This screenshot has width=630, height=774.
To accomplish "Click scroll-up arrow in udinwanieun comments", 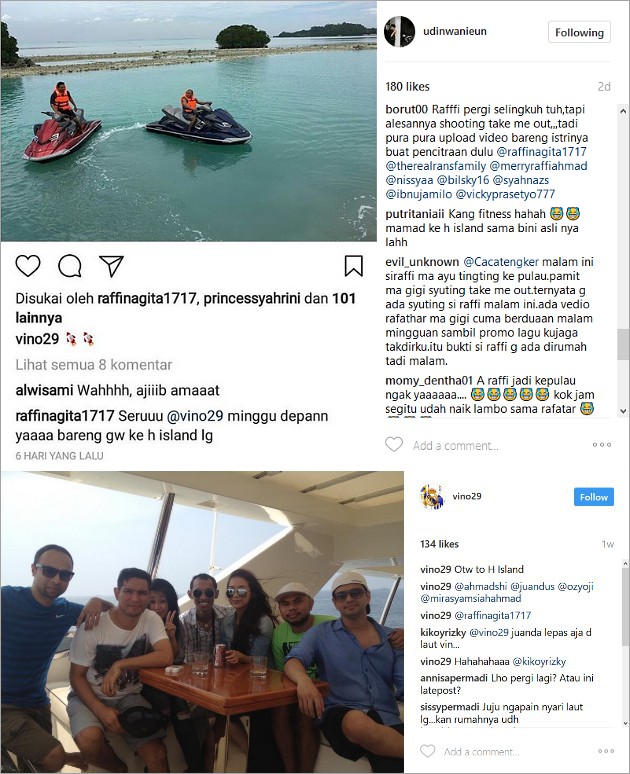I will click(623, 112).
